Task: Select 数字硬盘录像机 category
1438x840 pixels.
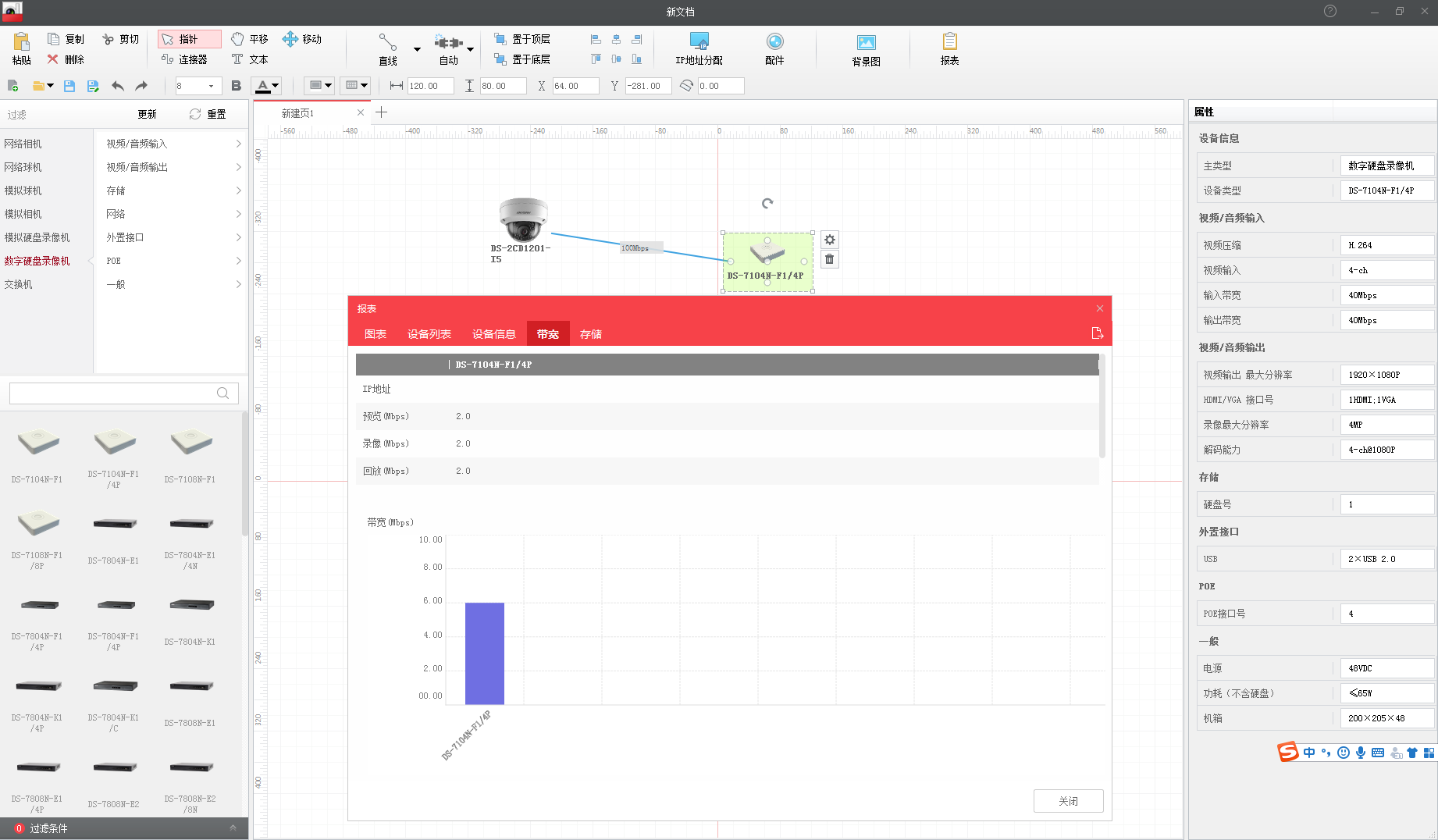Action: pos(37,261)
